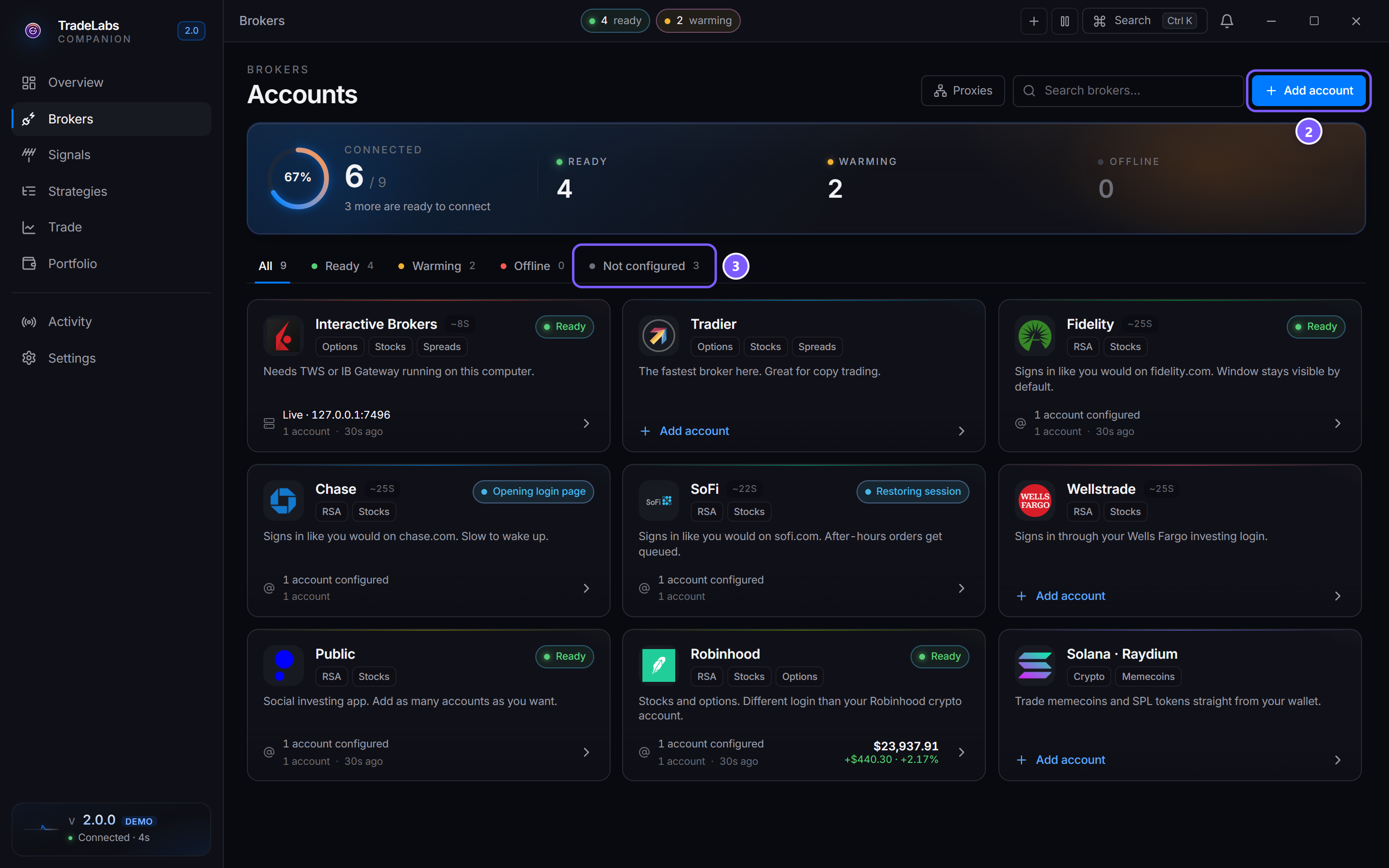1389x868 pixels.
Task: Open the Overview page from sidebar
Action: [x=111, y=82]
